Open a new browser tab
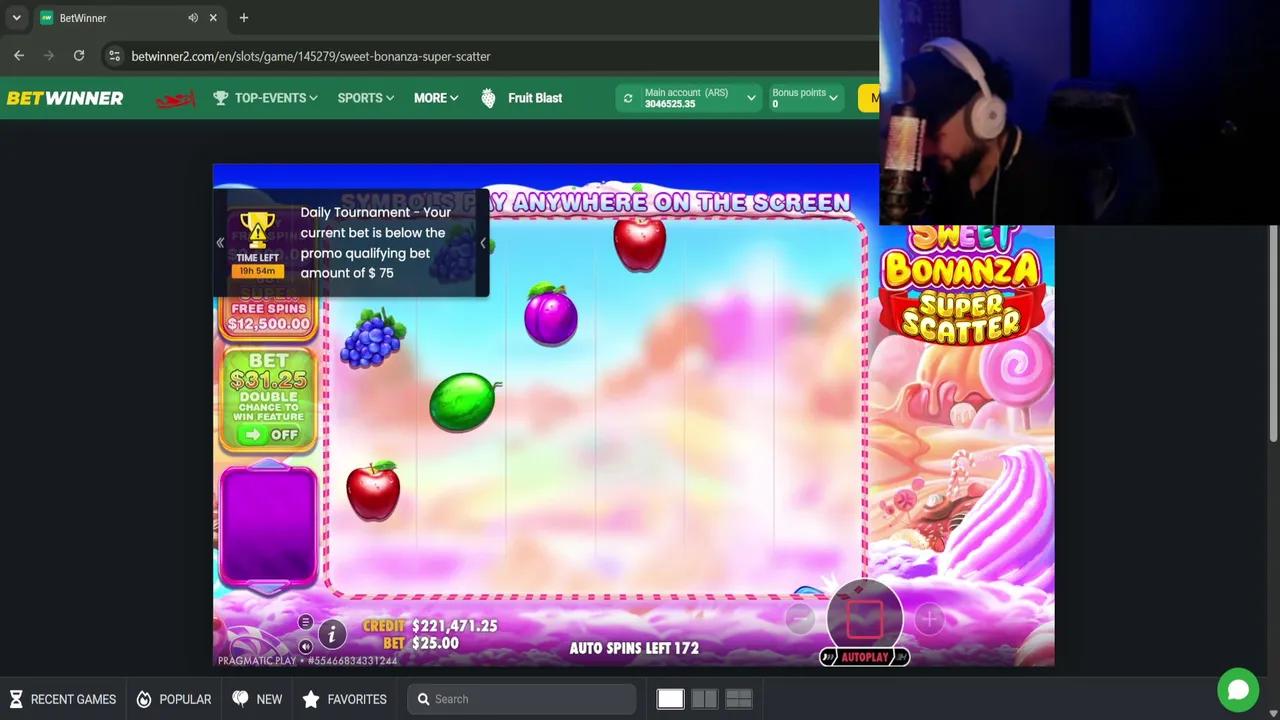This screenshot has height=720, width=1280. [244, 18]
